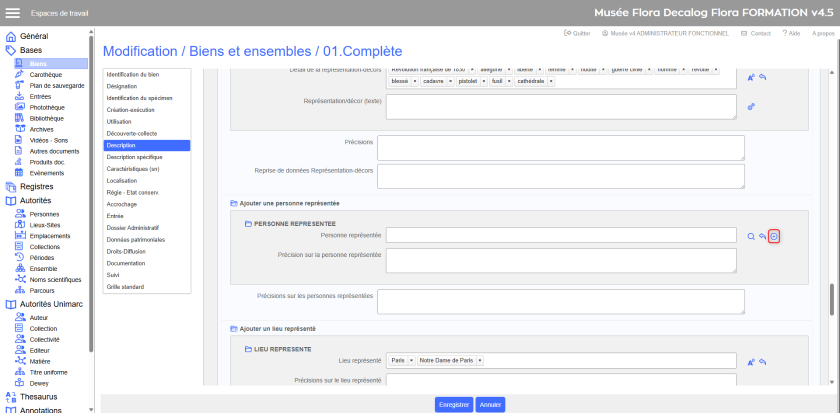Click into the Personne représentée input field
The height and width of the screenshot is (413, 840).
(x=561, y=236)
